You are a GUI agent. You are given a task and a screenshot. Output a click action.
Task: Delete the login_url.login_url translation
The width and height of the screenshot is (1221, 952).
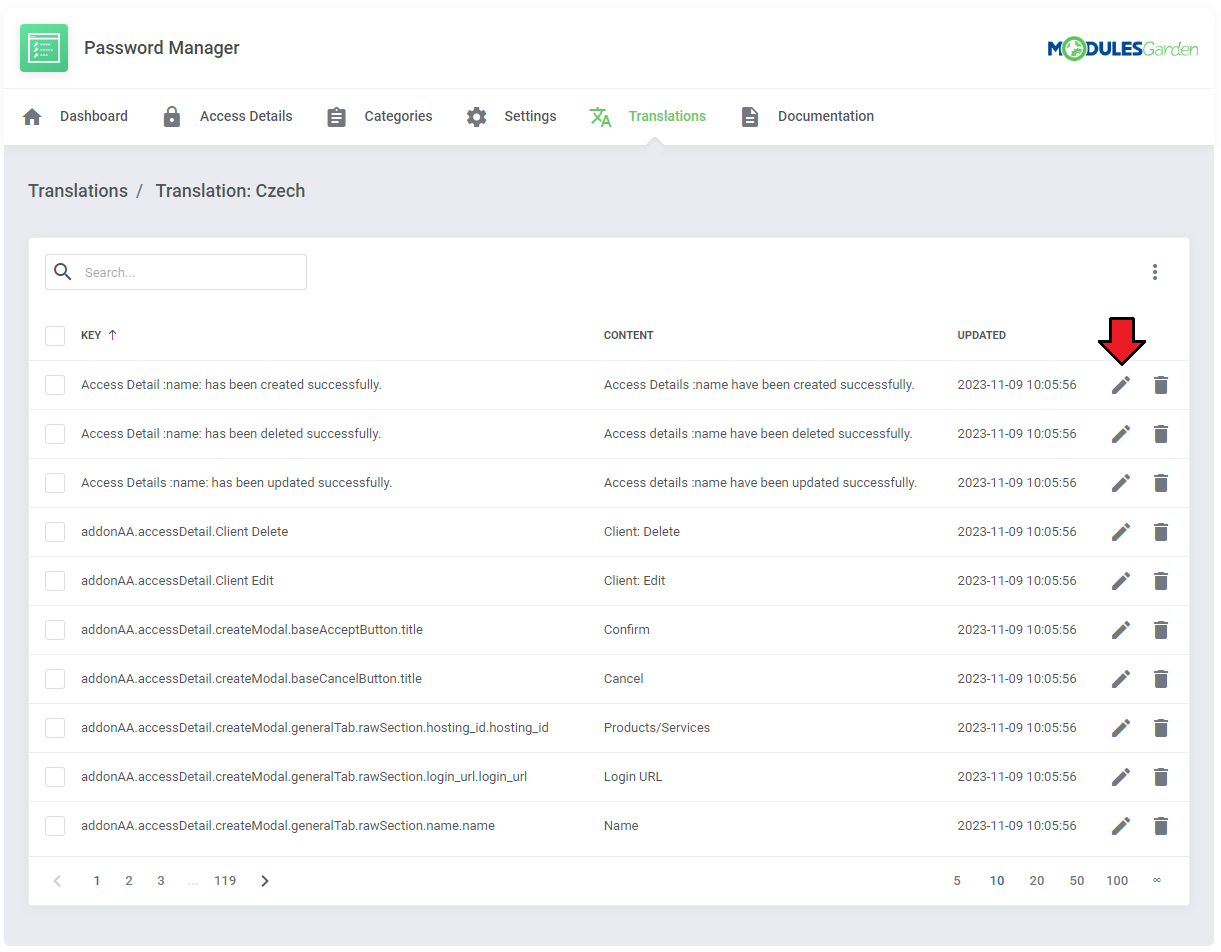(x=1160, y=777)
